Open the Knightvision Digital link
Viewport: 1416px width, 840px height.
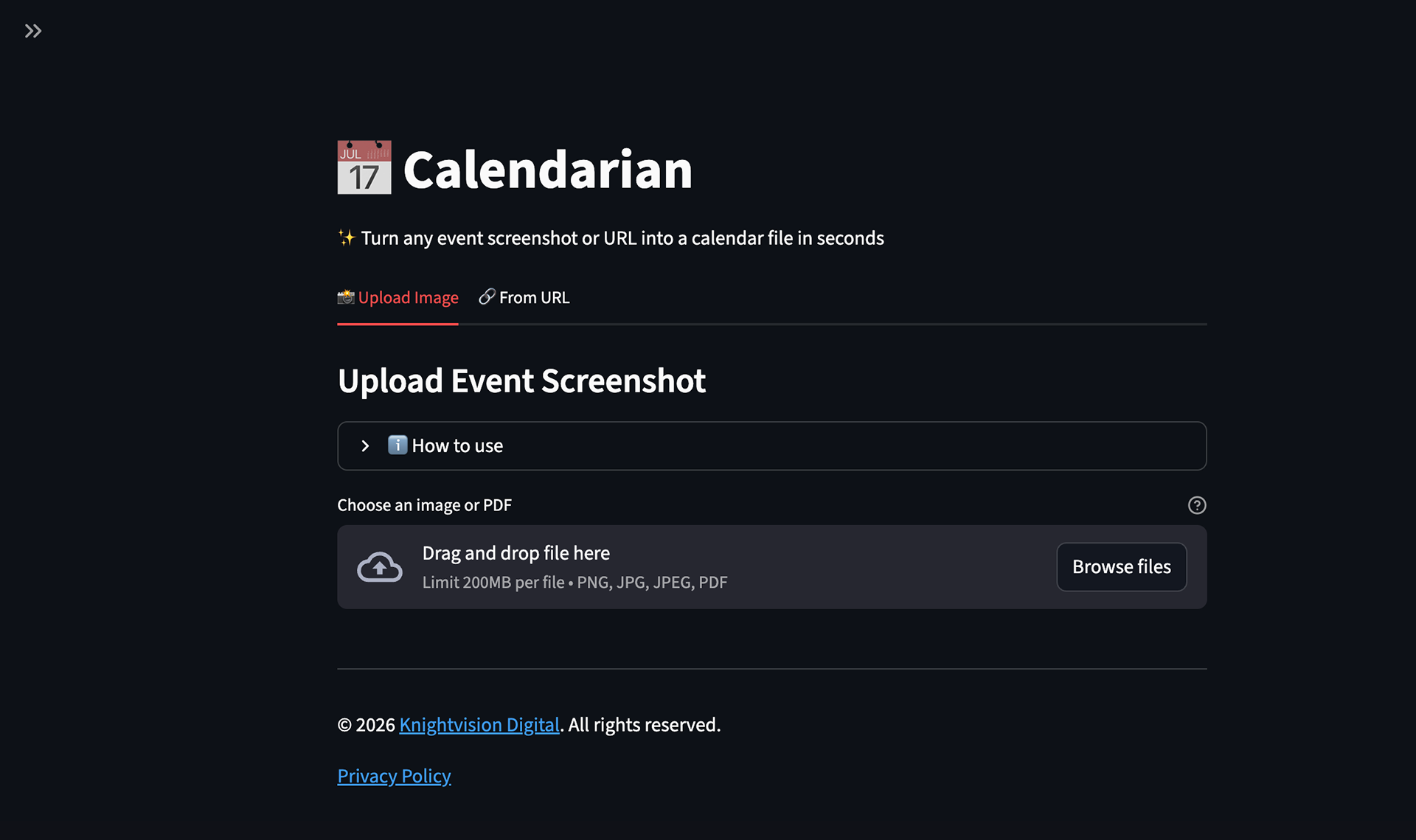[479, 725]
